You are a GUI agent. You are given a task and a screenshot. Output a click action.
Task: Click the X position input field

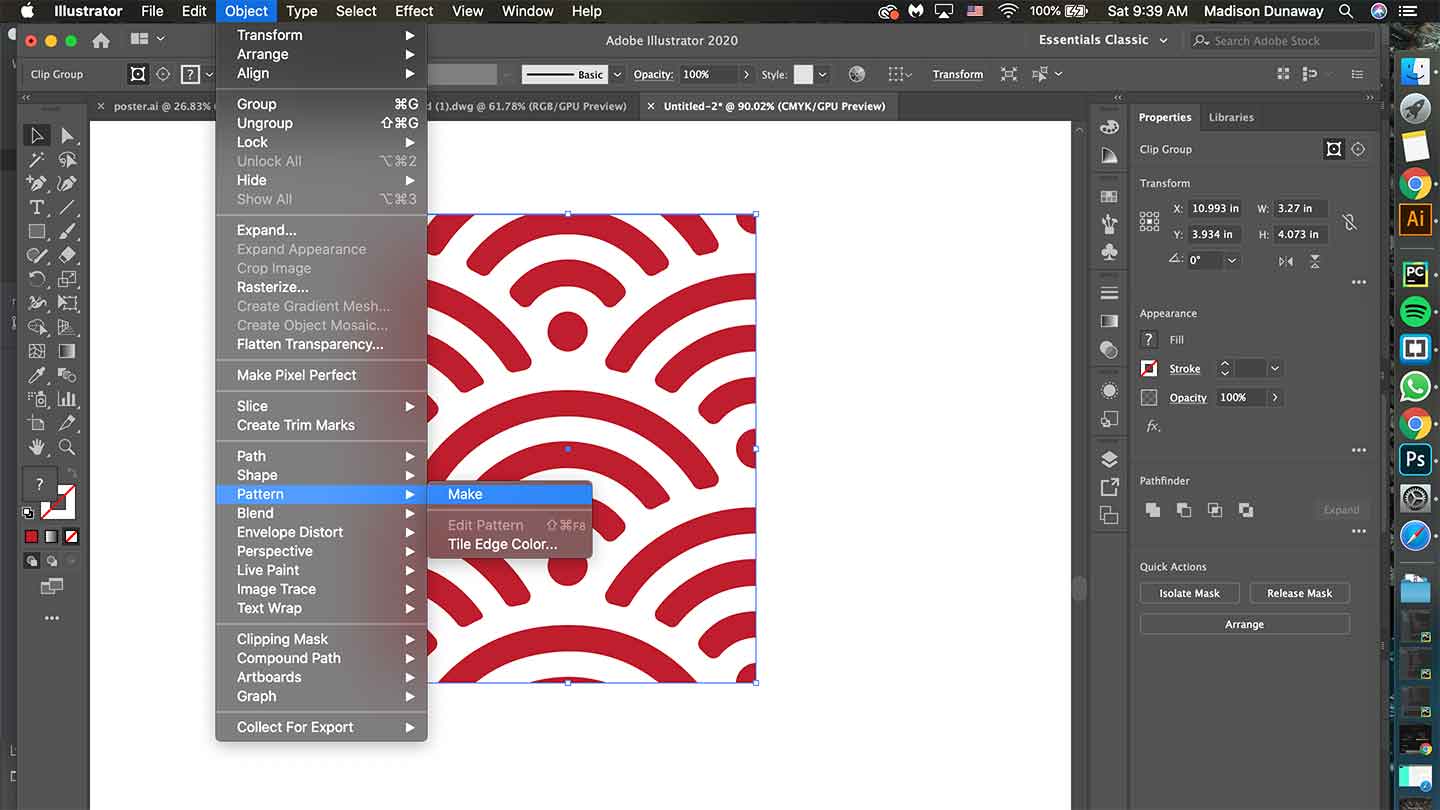tap(1214, 209)
